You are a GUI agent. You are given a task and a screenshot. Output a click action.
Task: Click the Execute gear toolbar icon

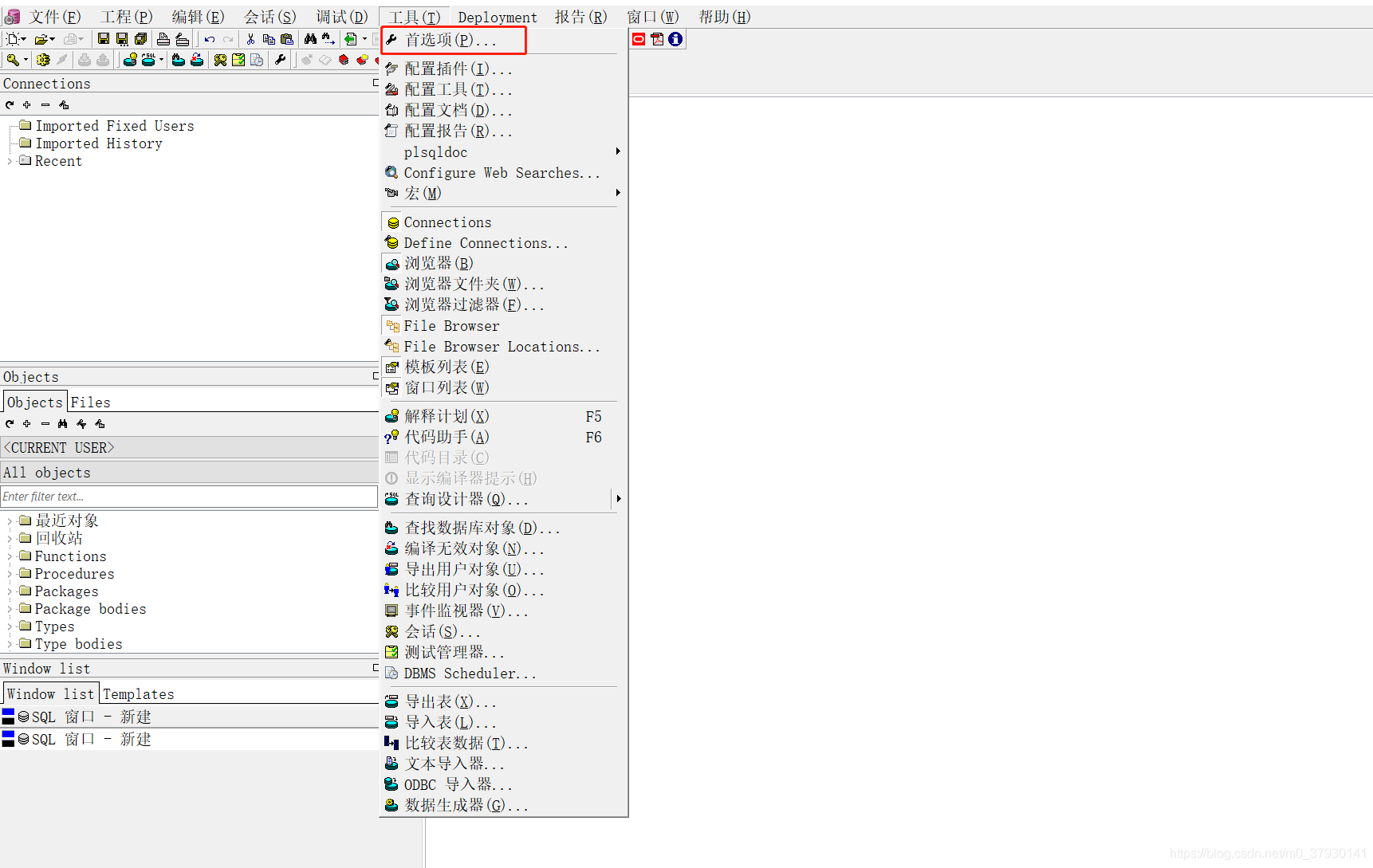(43, 60)
